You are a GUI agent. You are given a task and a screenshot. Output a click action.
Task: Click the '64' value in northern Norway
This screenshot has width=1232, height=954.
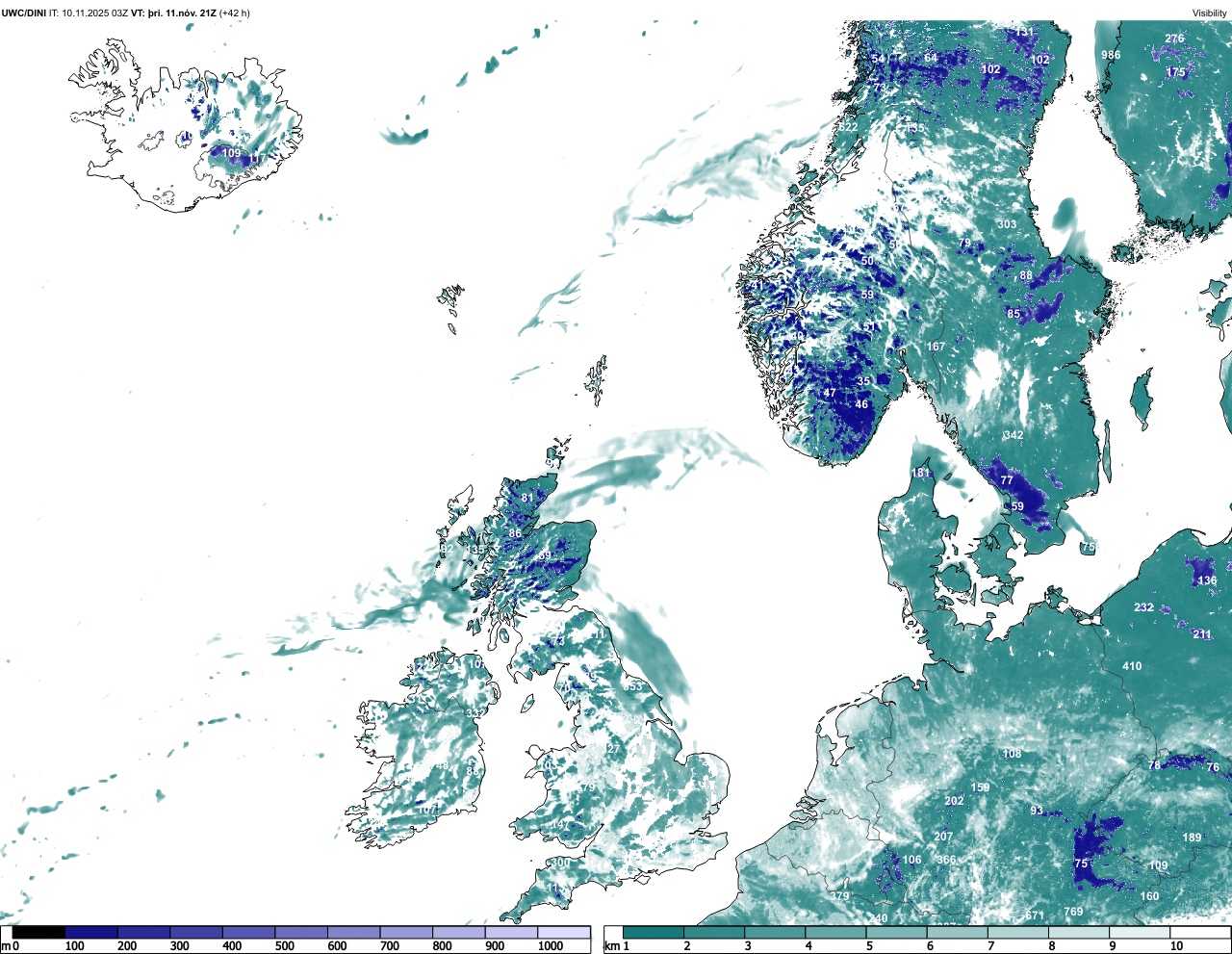tap(931, 58)
